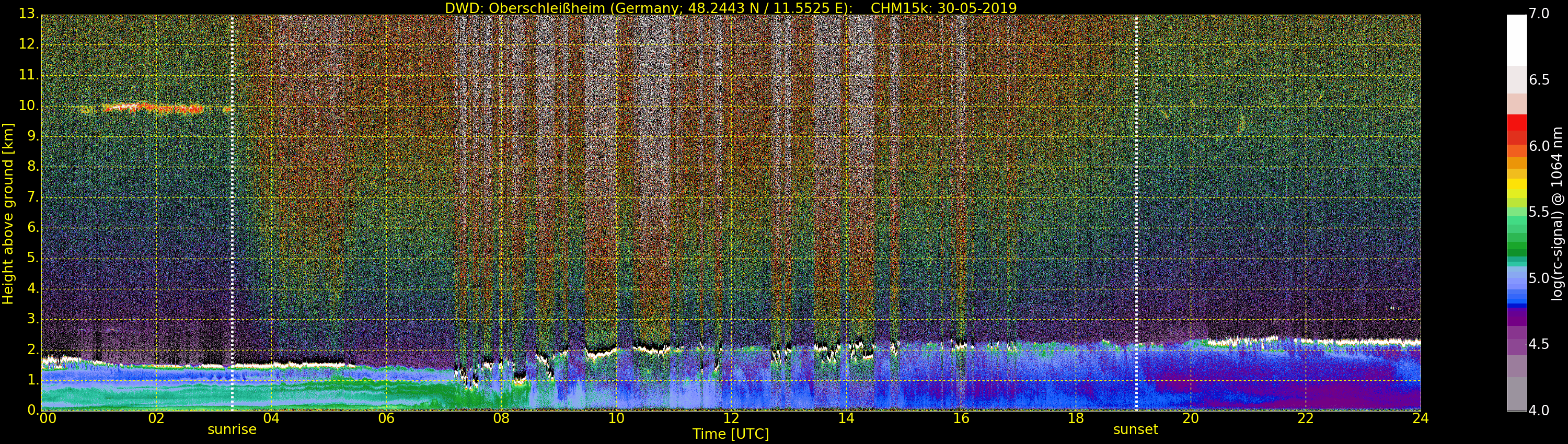Click the '5.5' colorbar tick label
1568x444 pixels.
click(x=1539, y=212)
